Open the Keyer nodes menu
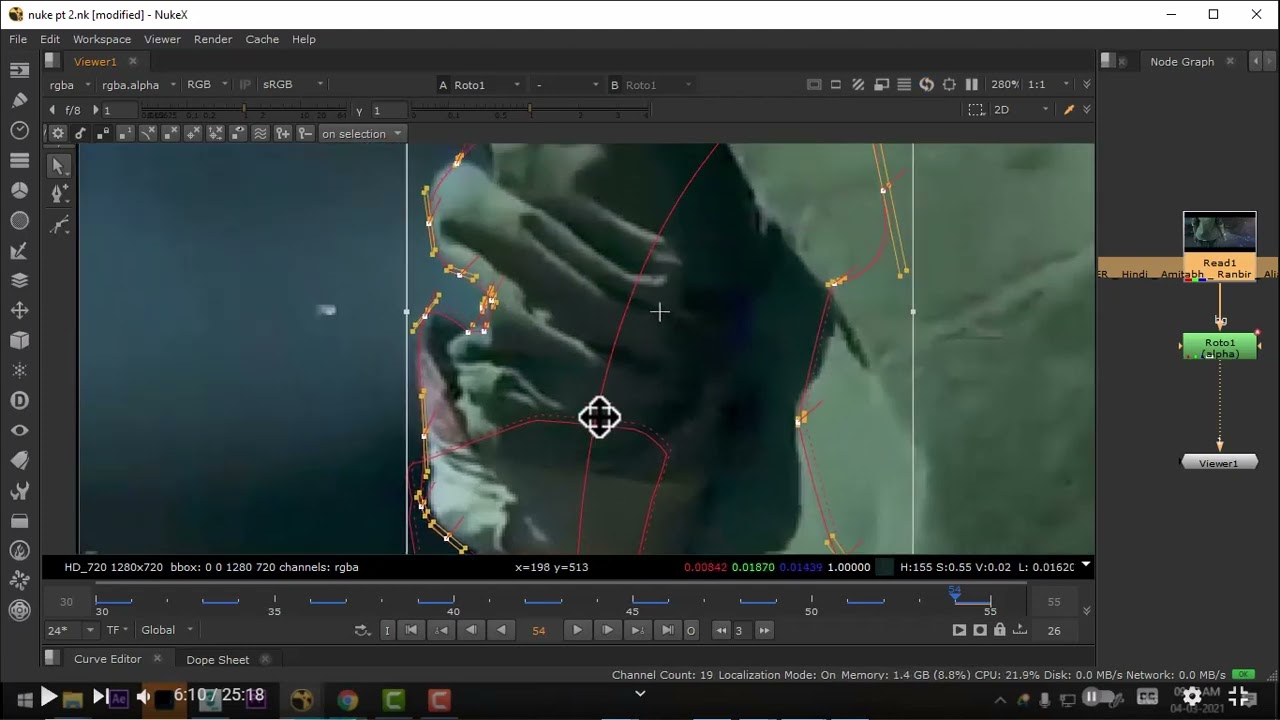 (x=19, y=250)
